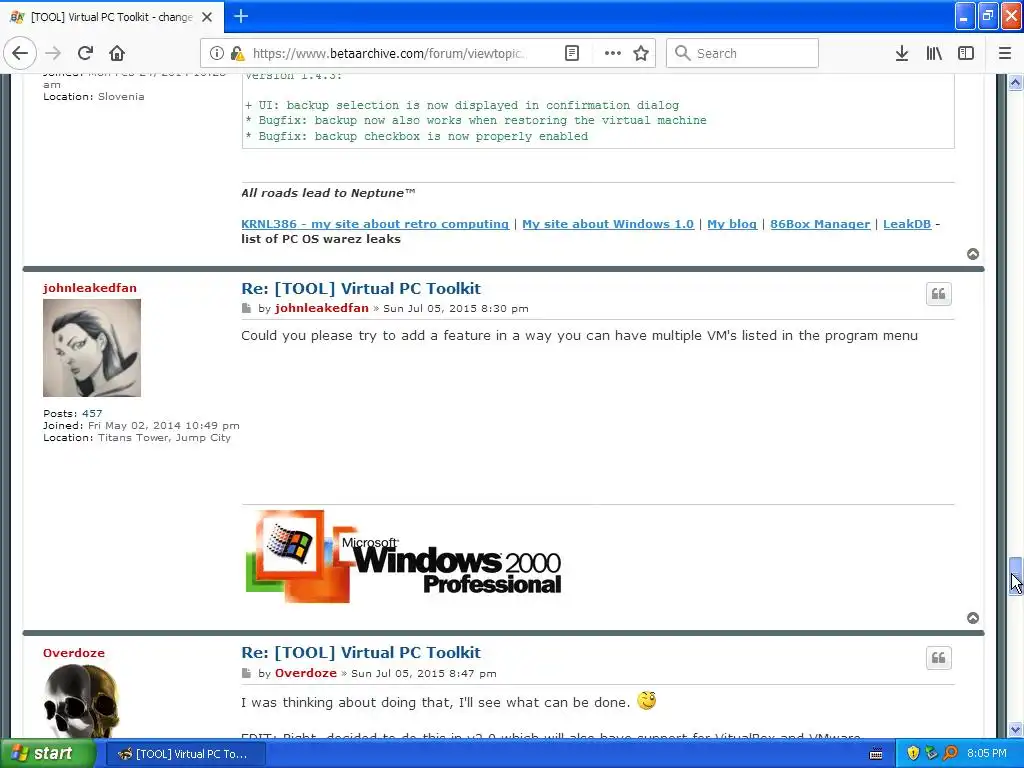Open page actions three-dot menu

pyautogui.click(x=613, y=53)
